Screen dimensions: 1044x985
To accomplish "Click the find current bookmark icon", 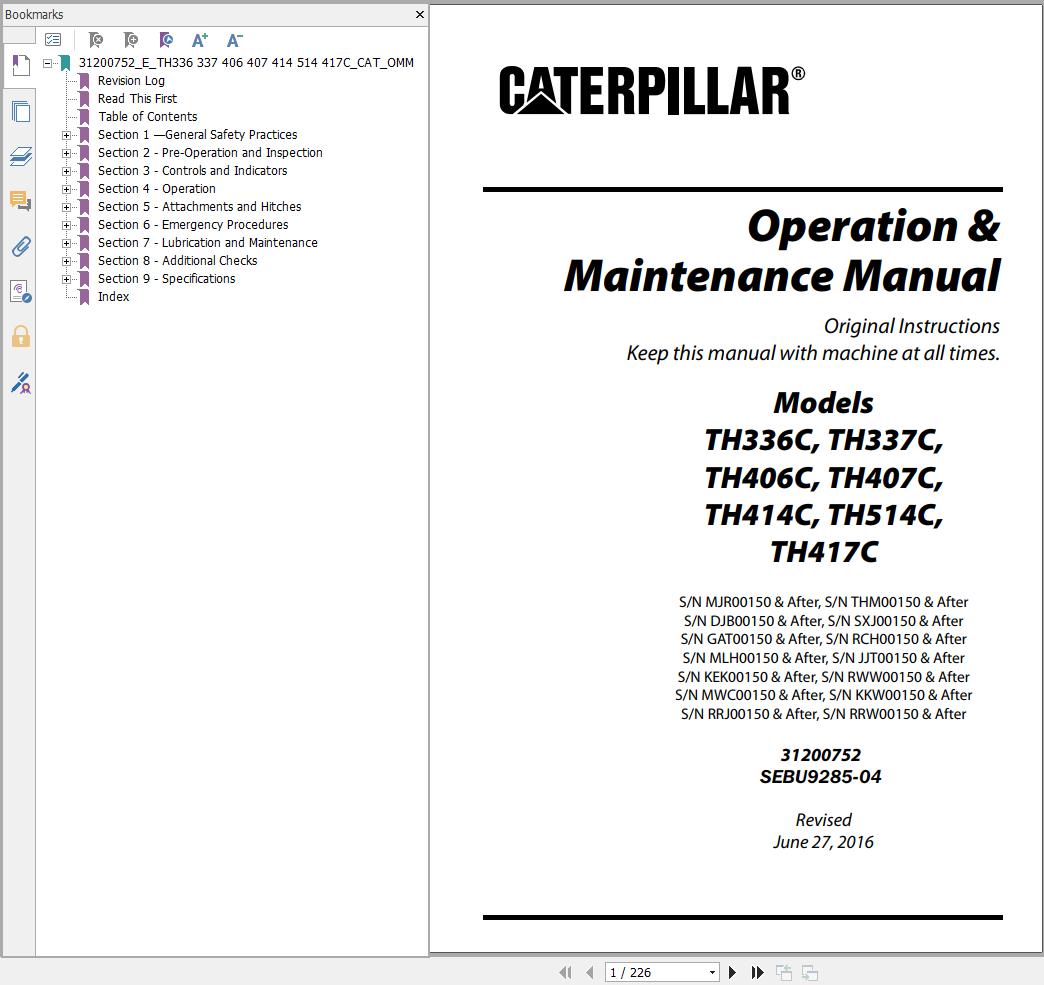I will click(166, 40).
